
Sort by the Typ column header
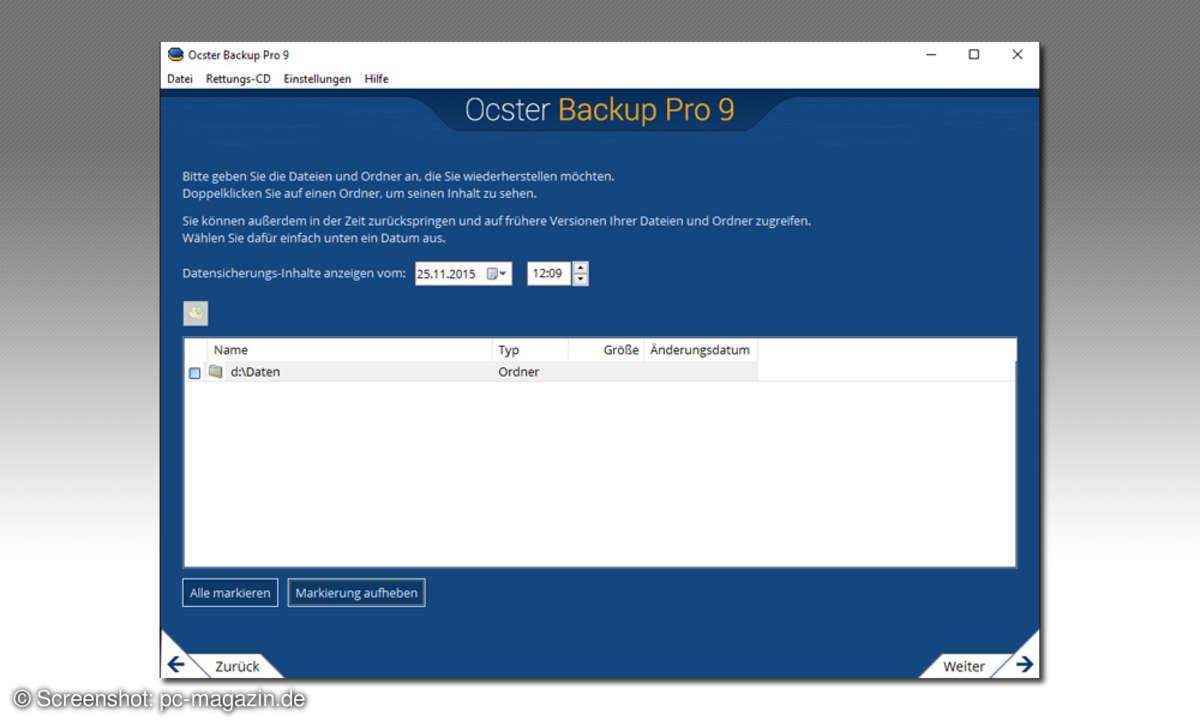click(x=531, y=350)
